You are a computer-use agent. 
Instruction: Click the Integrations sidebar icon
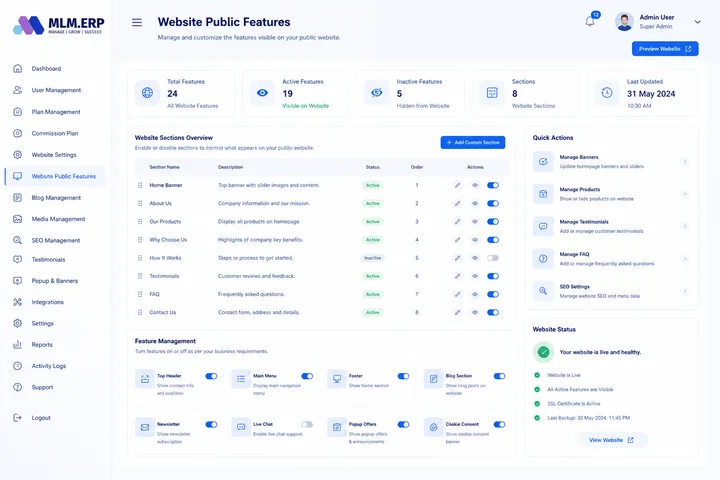click(17, 302)
